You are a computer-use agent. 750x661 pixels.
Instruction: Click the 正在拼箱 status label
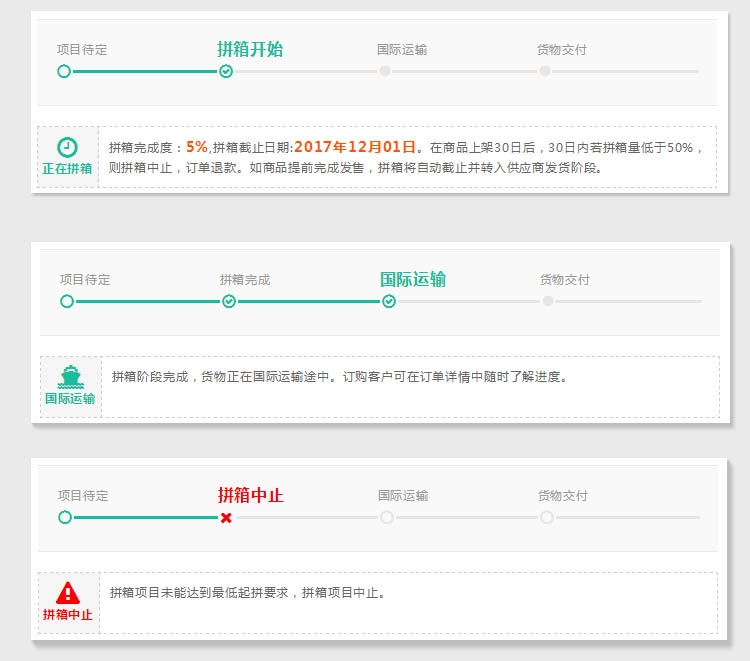(x=67, y=169)
